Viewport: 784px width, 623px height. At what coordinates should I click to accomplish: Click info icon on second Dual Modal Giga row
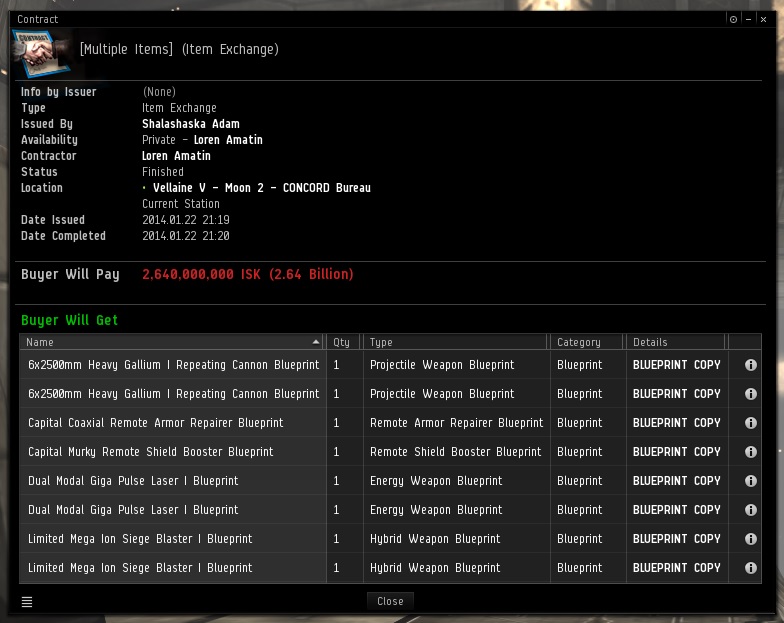coord(750,510)
